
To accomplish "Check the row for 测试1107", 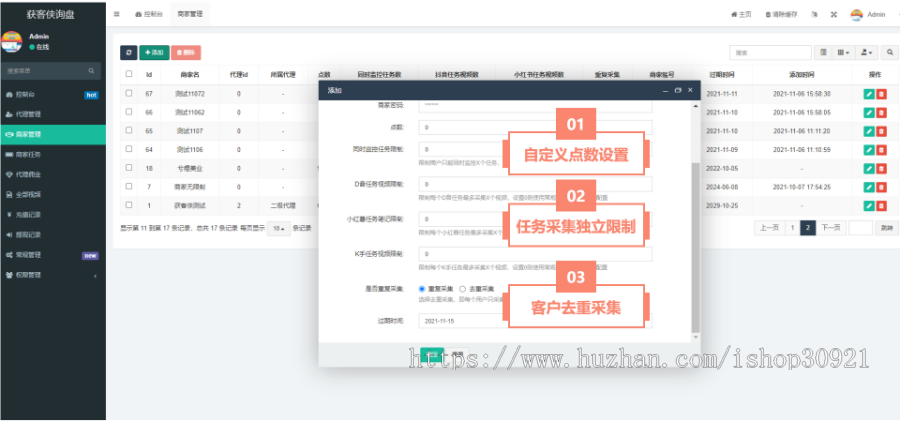I will tap(129, 130).
